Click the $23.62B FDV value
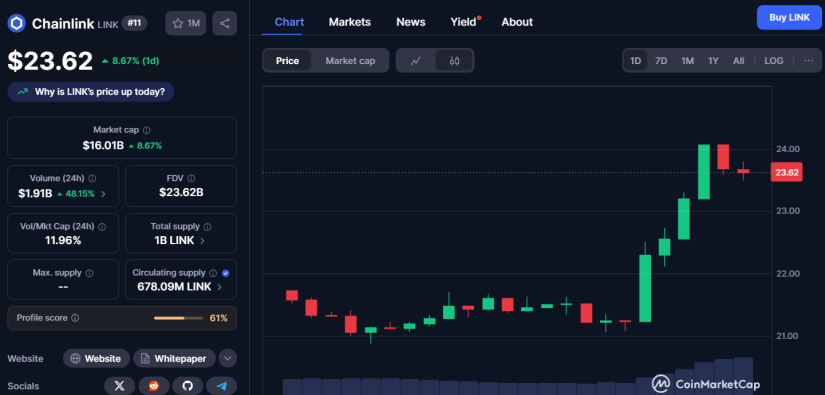This screenshot has width=825, height=395. [x=181, y=193]
